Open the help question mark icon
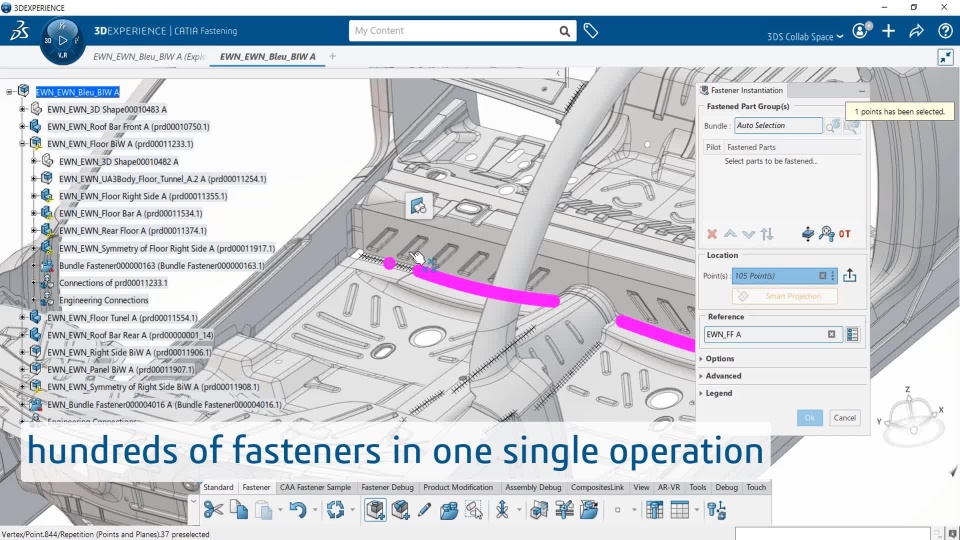This screenshot has height=540, width=960. 945,31
